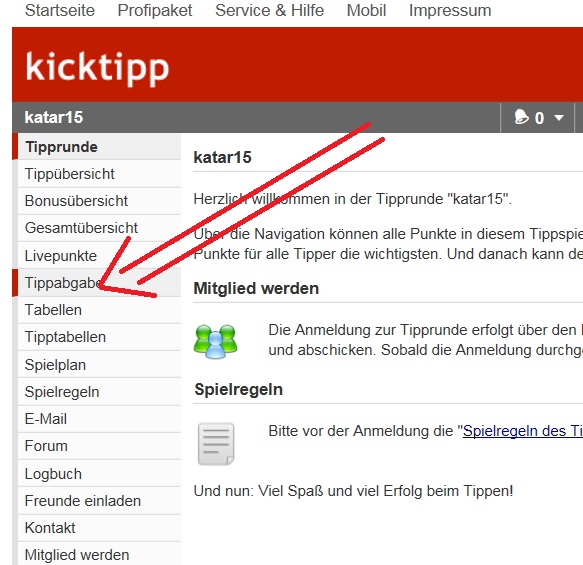Go to the Mobil page
Viewport: 583px width, 565px height.
pyautogui.click(x=366, y=10)
